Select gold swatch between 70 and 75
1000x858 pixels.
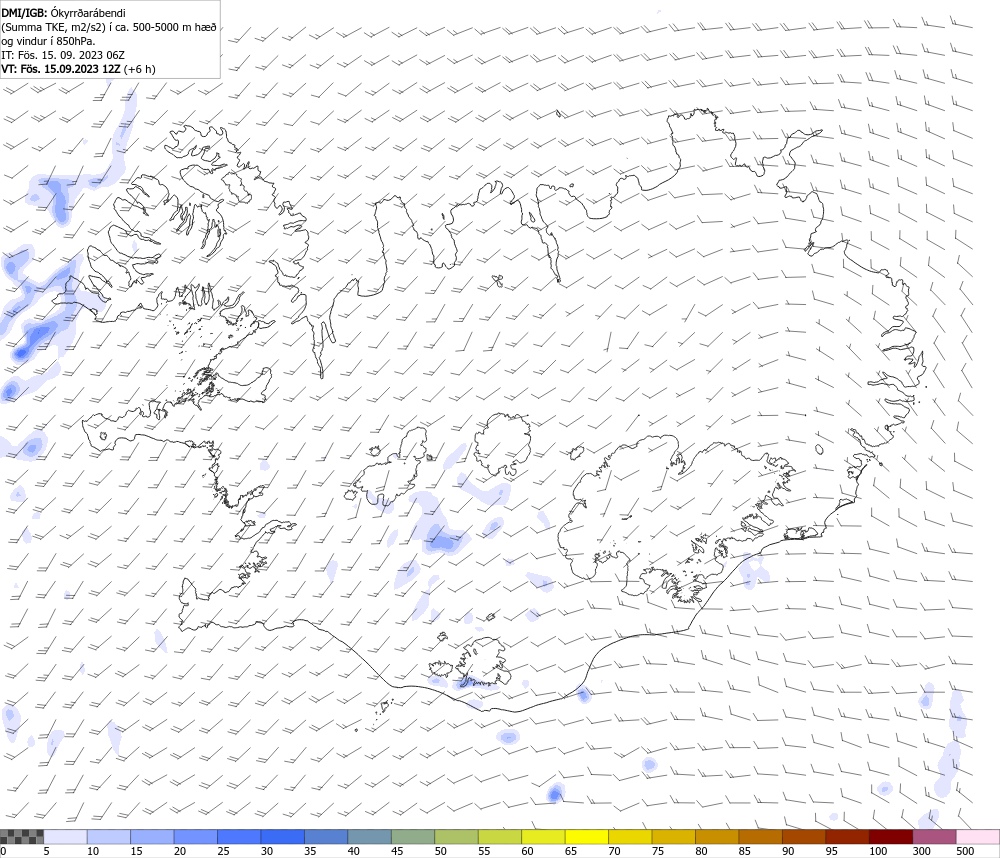point(630,837)
